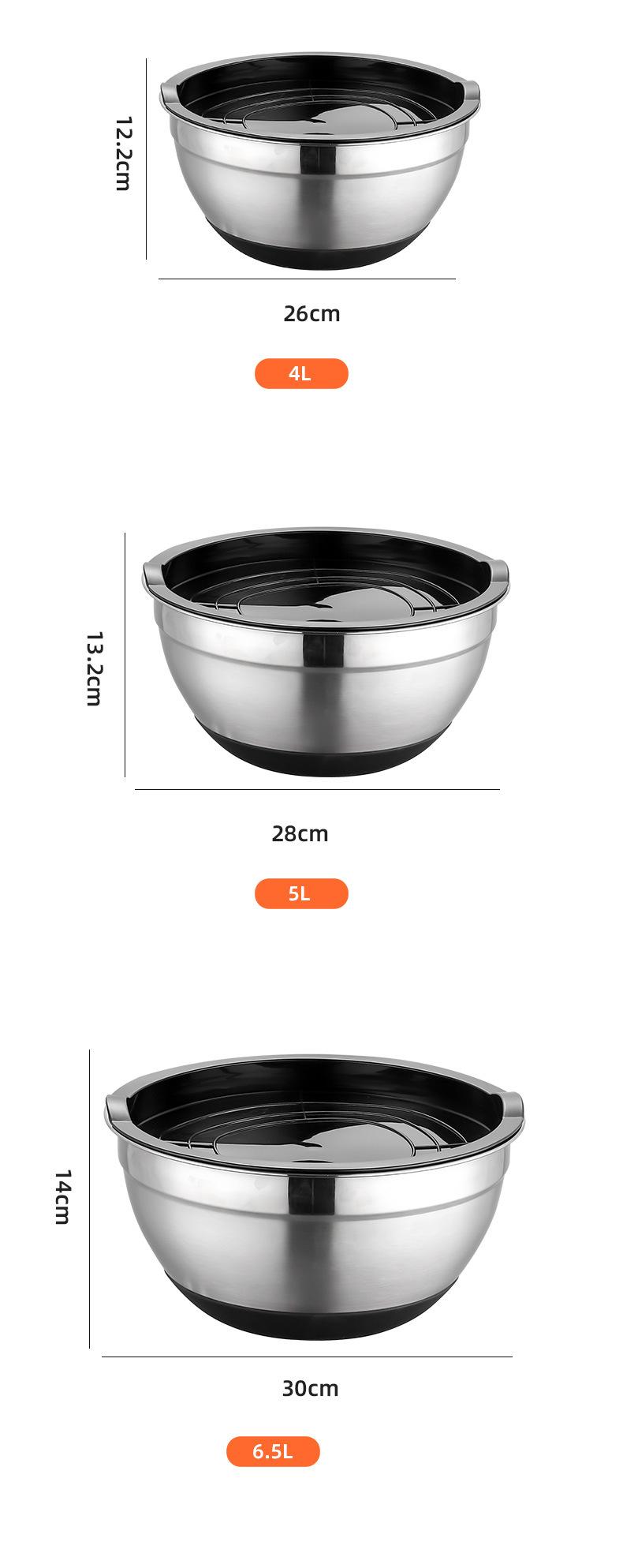The image size is (623, 1568).
Task: Click the 30cm width label
Action: click(310, 1388)
